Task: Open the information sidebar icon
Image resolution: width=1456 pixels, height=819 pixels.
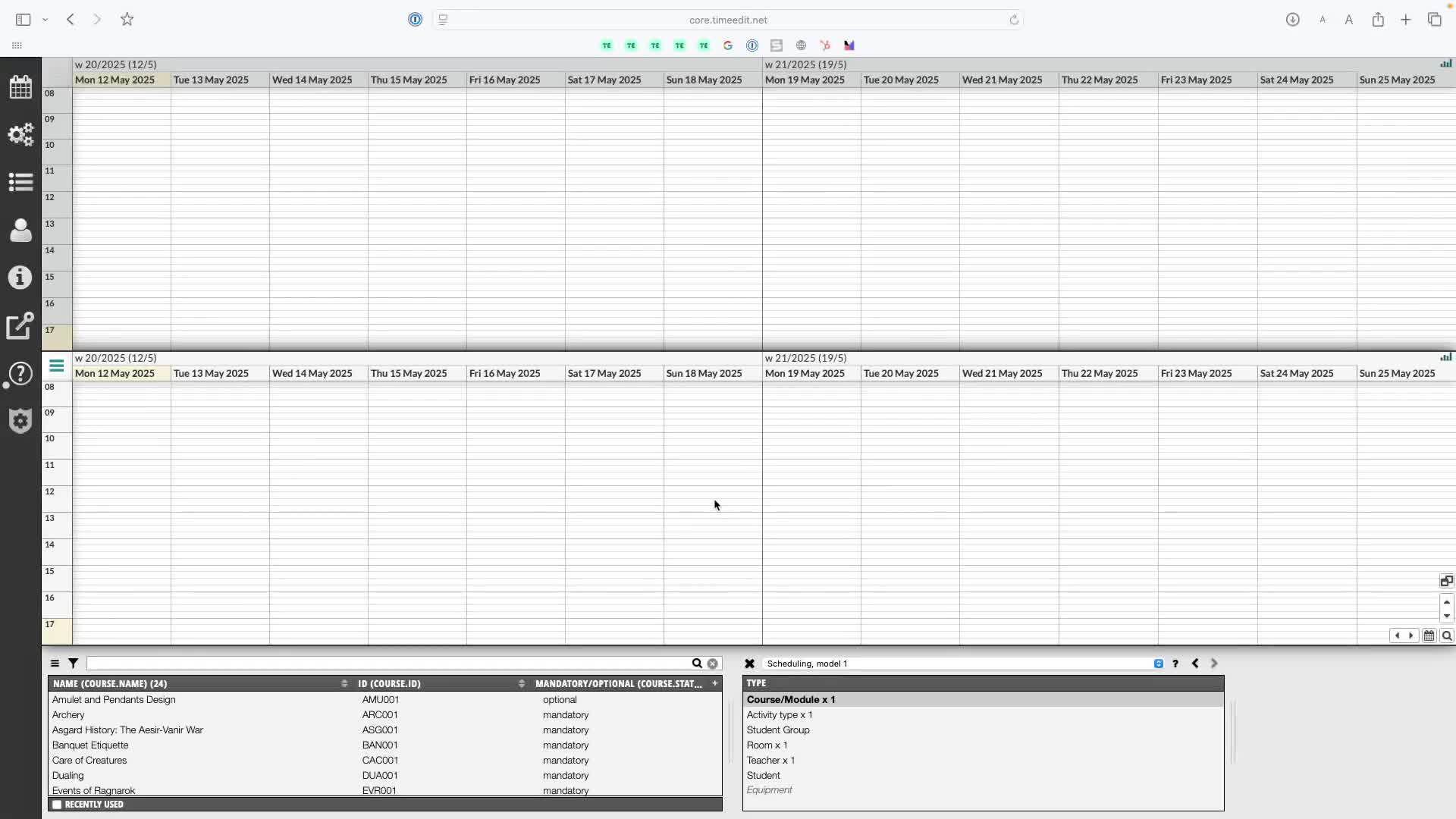Action: click(20, 278)
